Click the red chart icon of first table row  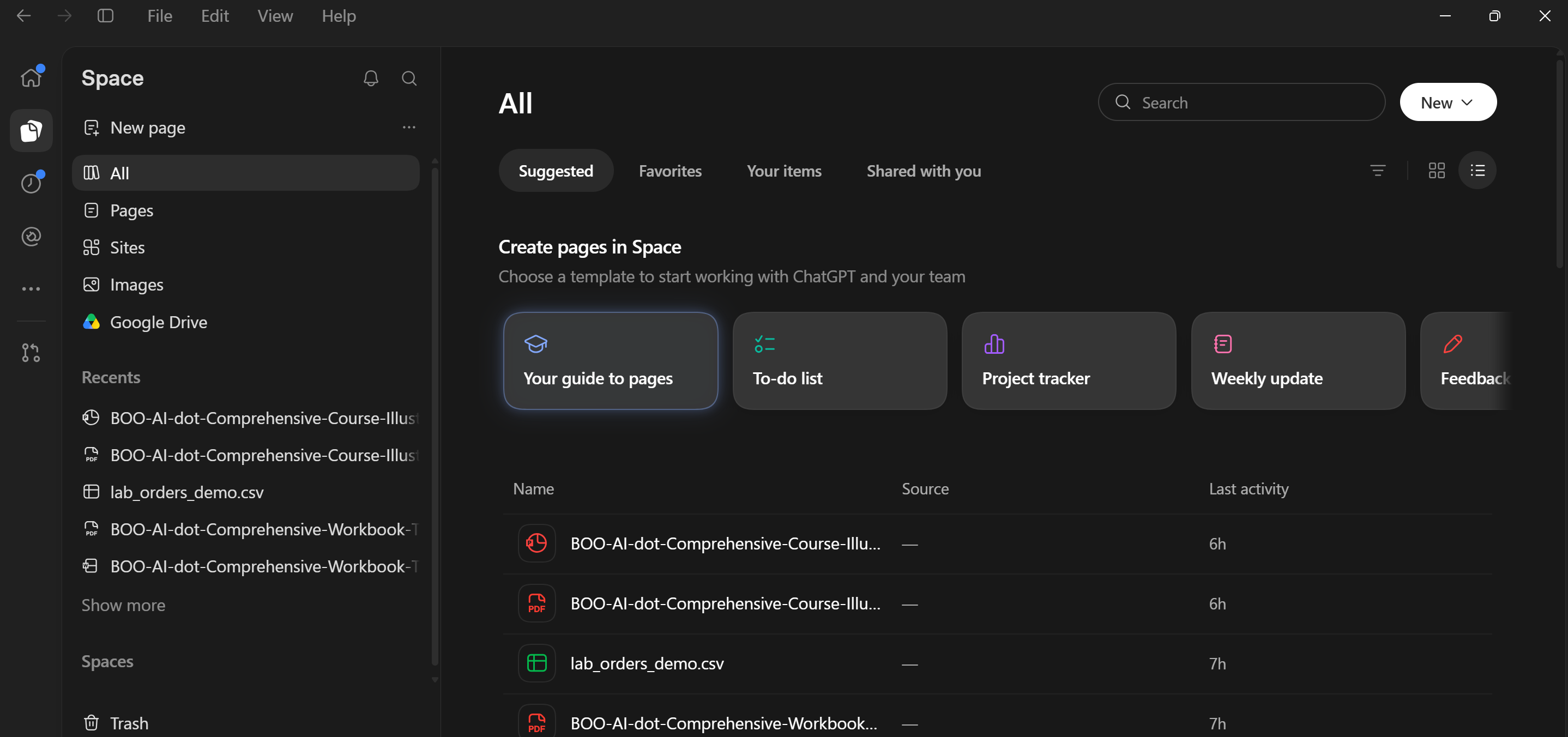536,543
